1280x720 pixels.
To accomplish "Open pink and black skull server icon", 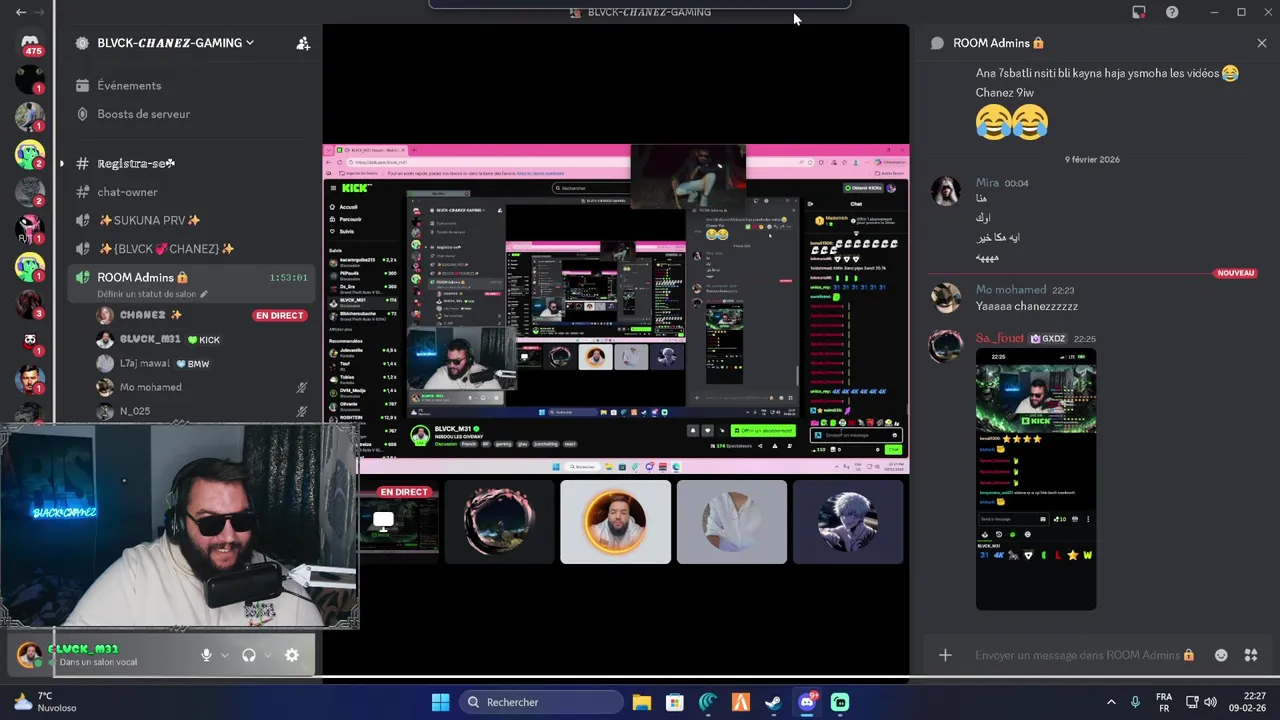I will point(30,229).
